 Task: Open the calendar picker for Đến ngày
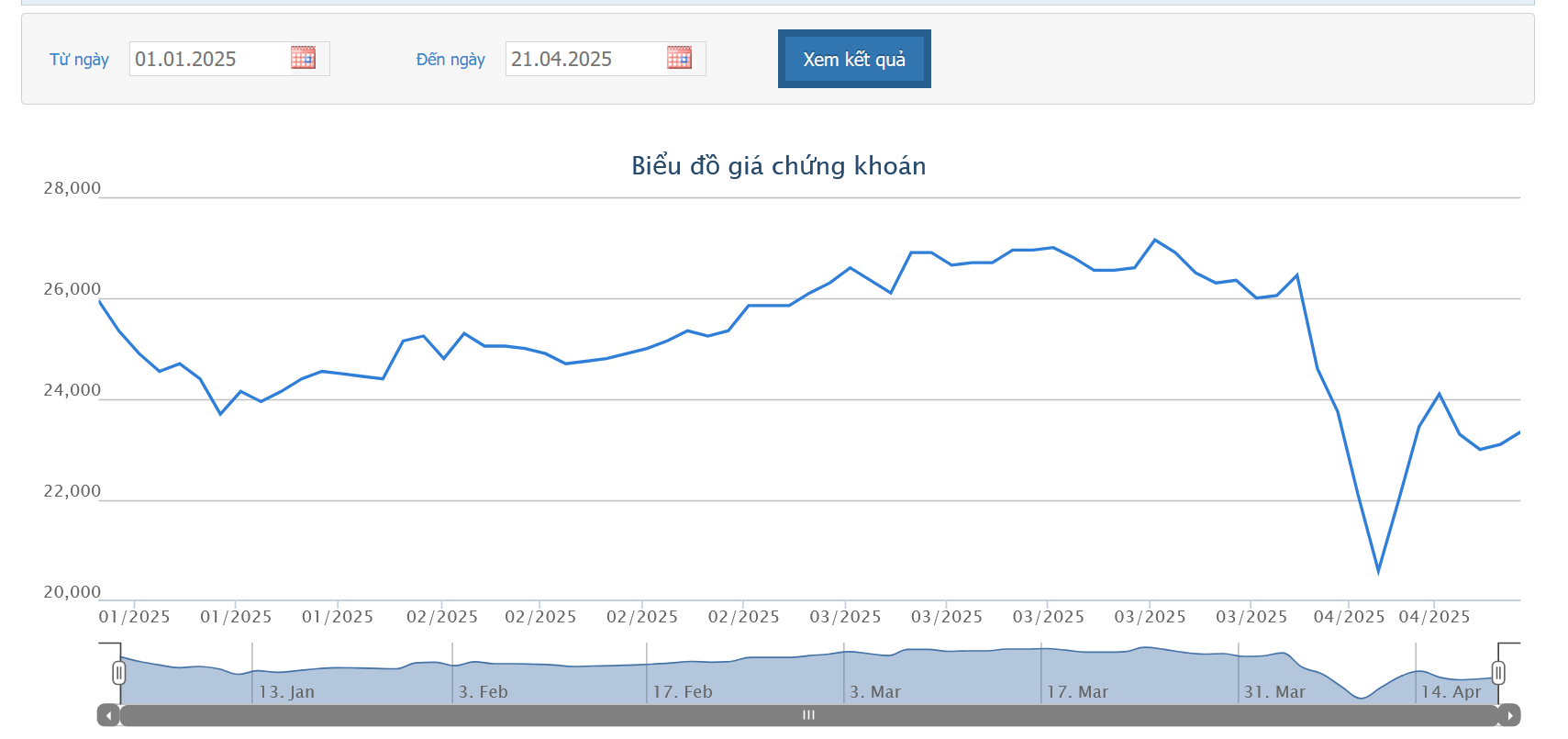tap(679, 58)
